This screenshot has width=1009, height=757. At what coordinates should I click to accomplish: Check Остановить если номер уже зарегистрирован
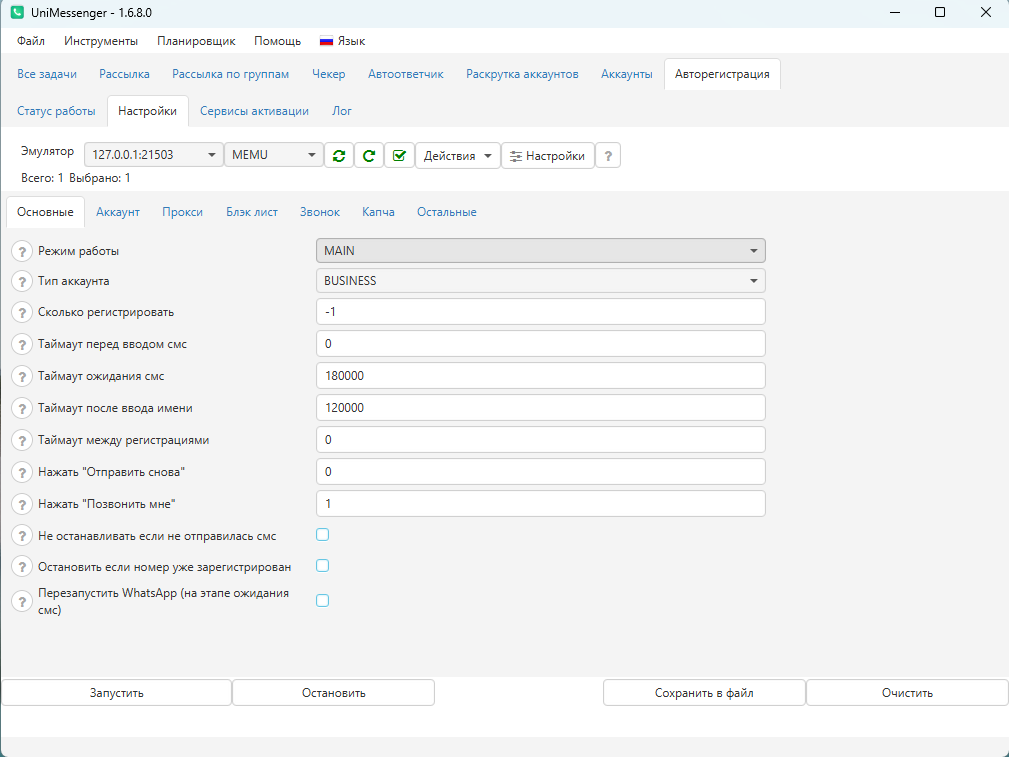(x=322, y=566)
